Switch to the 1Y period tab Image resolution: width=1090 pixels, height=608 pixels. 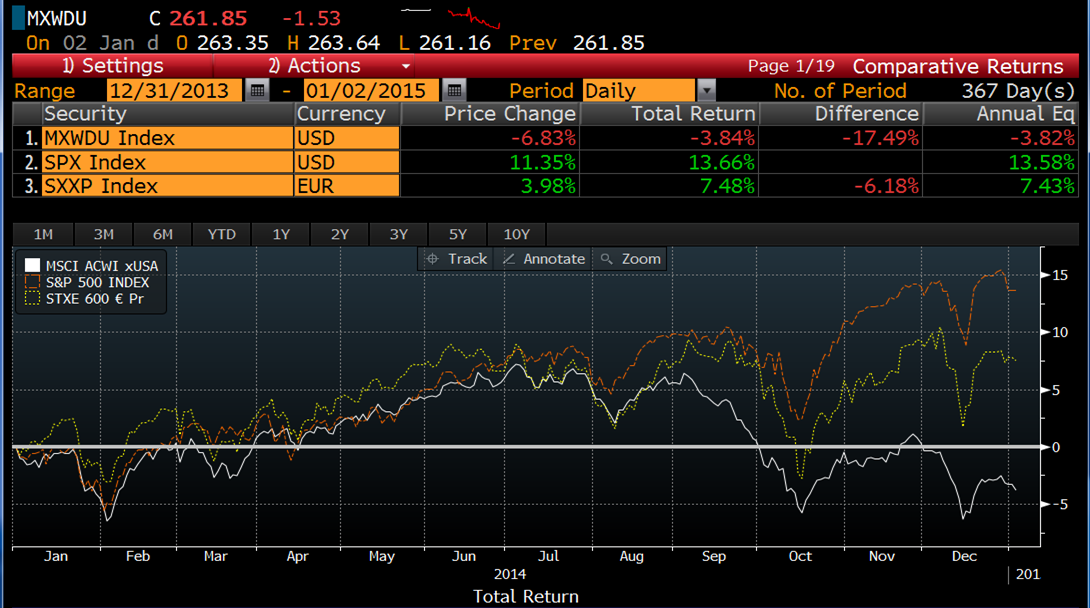tap(281, 234)
